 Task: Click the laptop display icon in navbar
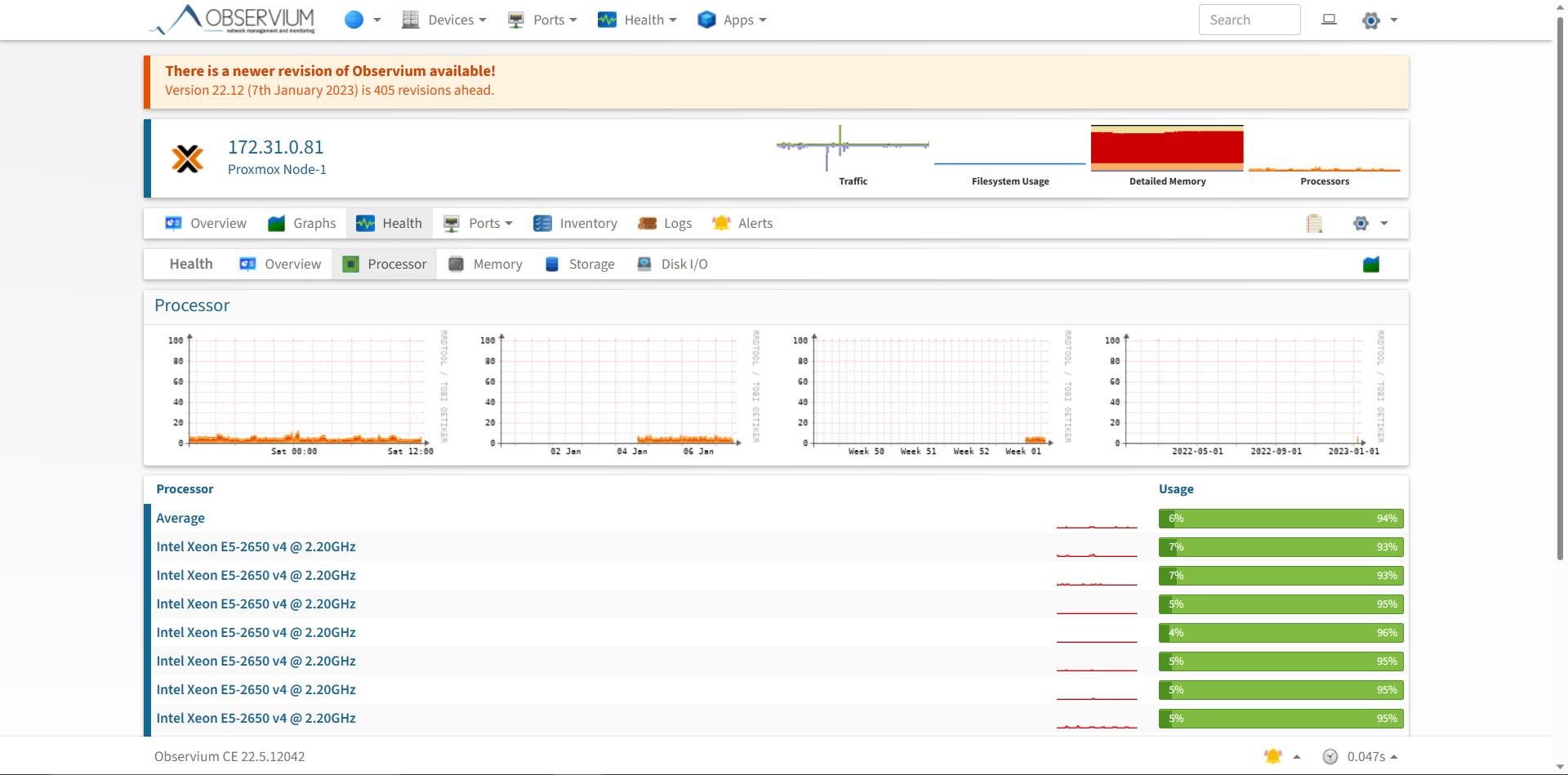click(x=1330, y=20)
